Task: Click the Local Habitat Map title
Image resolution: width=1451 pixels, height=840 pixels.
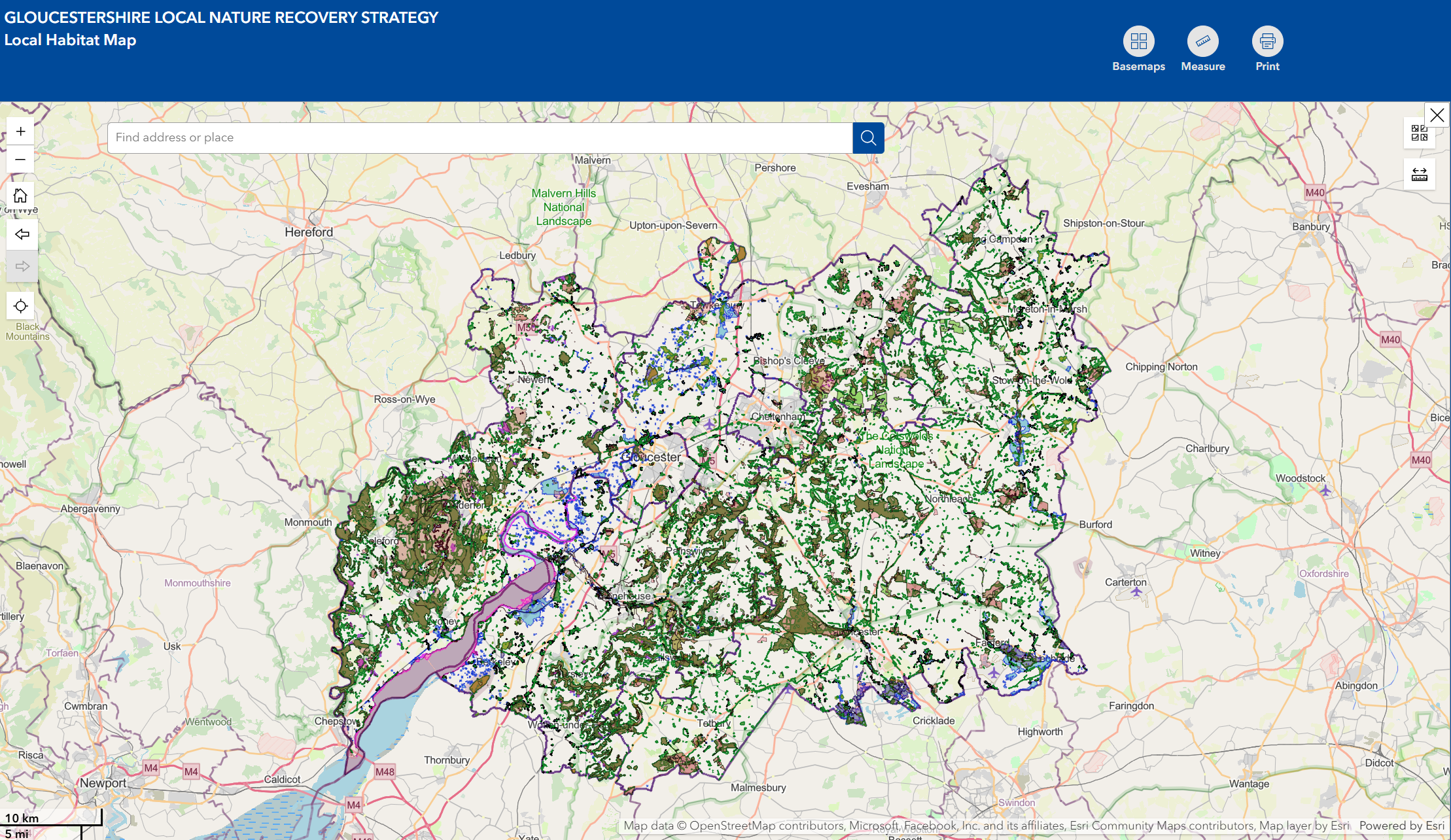Action: (x=70, y=40)
